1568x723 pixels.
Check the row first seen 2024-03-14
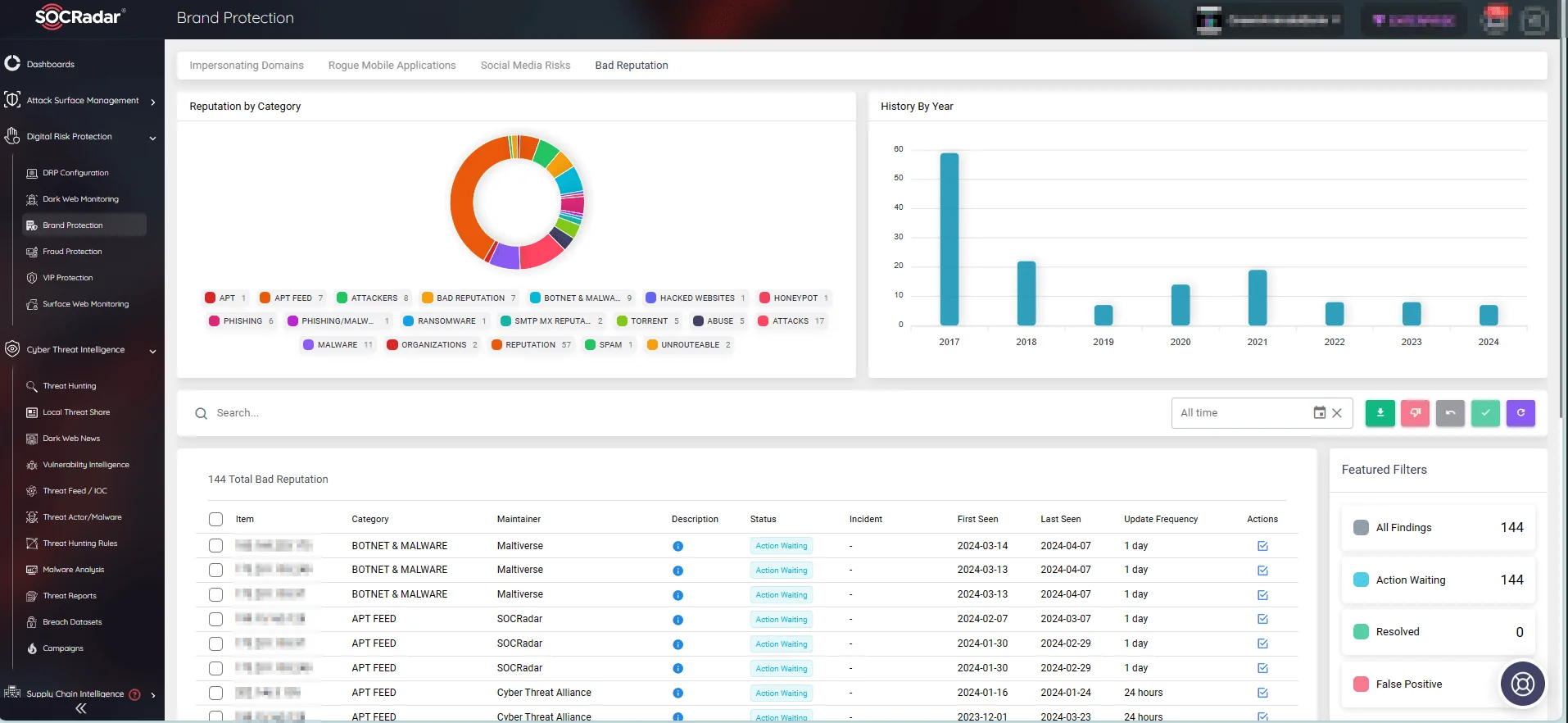[215, 546]
